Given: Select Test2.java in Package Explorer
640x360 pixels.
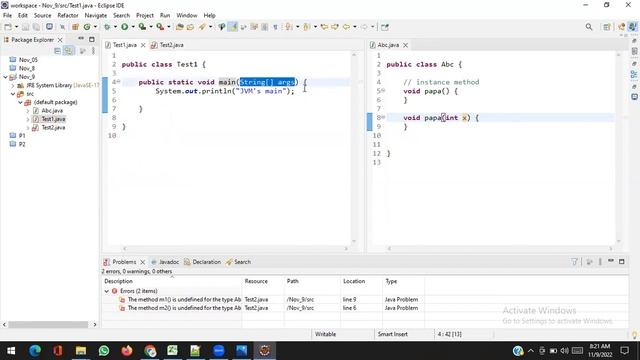Looking at the screenshot, I should tap(53, 128).
